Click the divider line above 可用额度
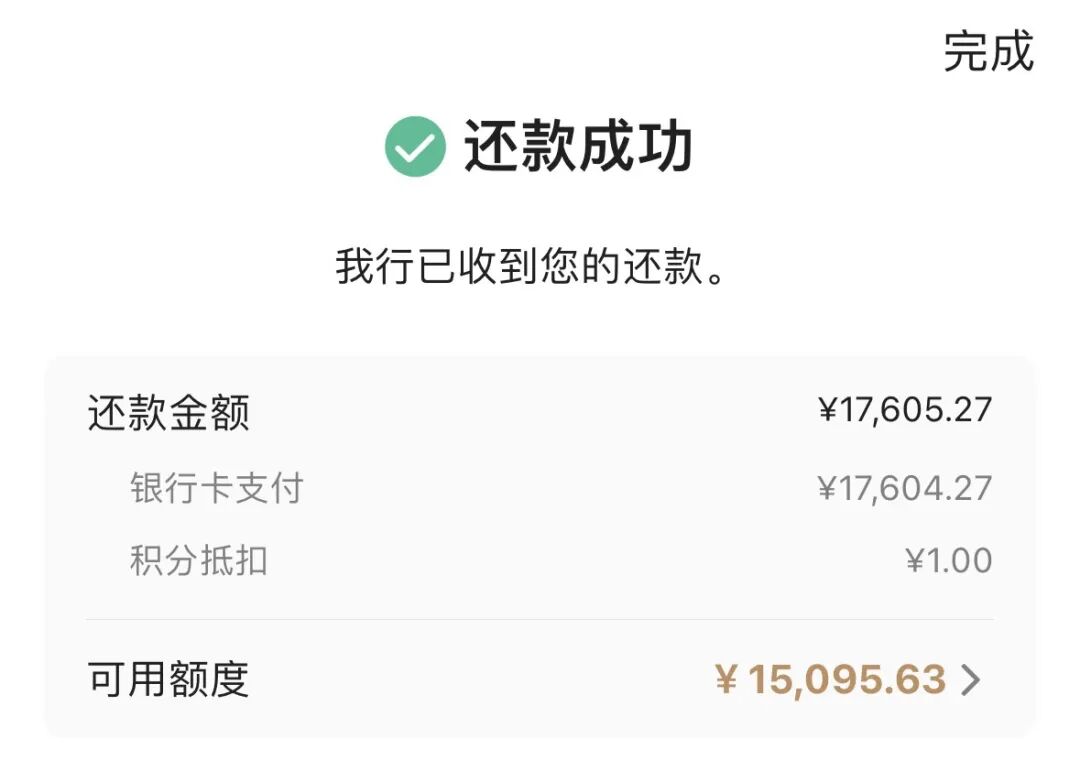 (540, 620)
